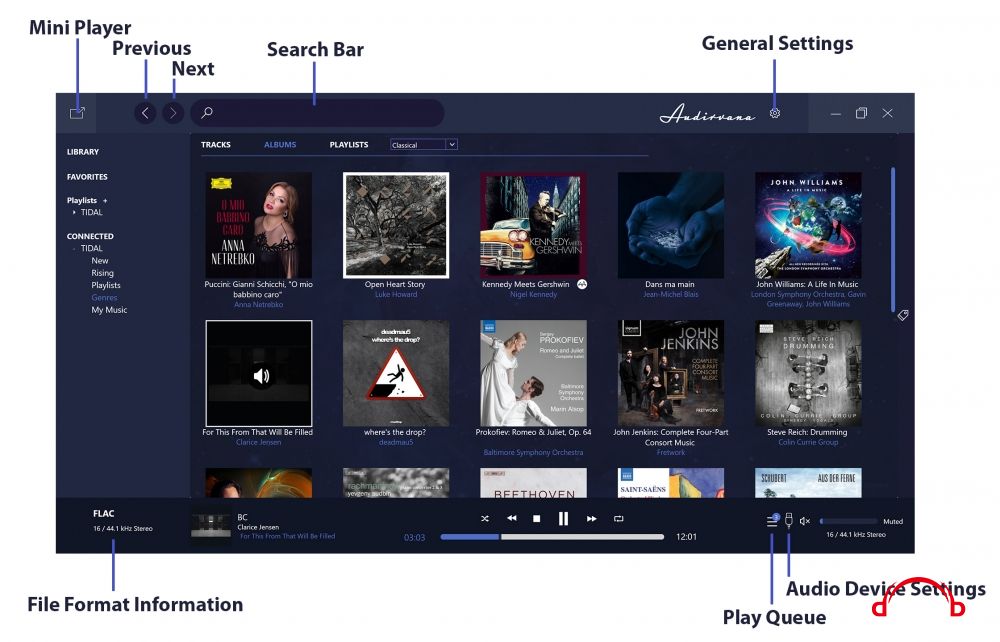Skip to the next track with fast-forward
The image size is (1000, 642).
pyautogui.click(x=591, y=518)
